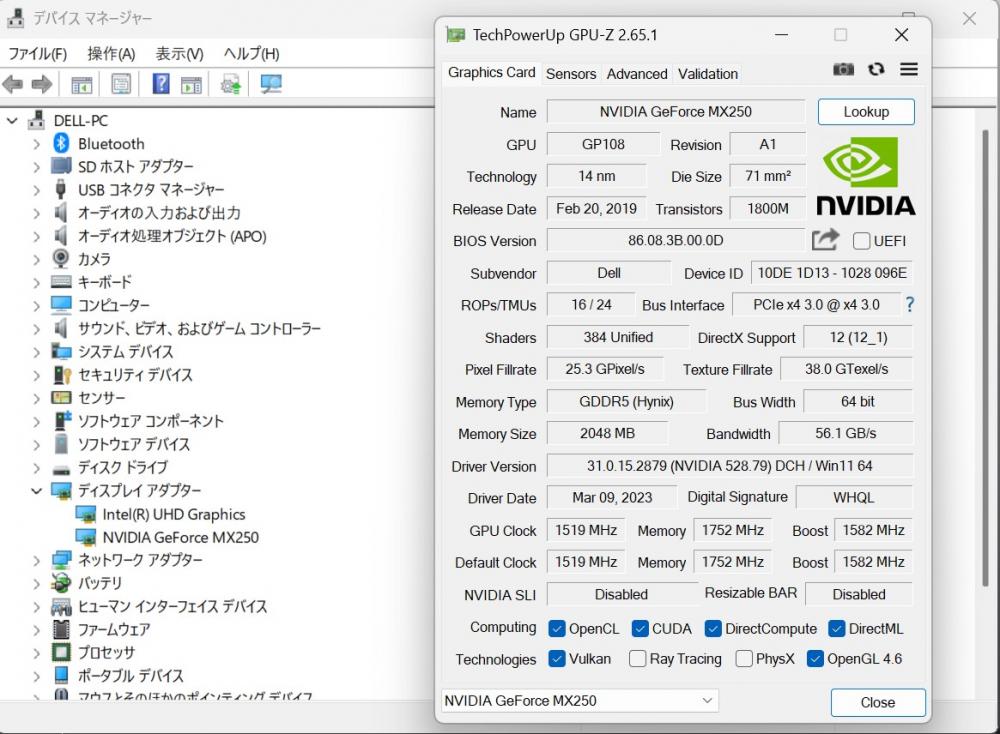Click the USB コネクタ マネージャー icon
The width and height of the screenshot is (1000, 734).
point(61,189)
